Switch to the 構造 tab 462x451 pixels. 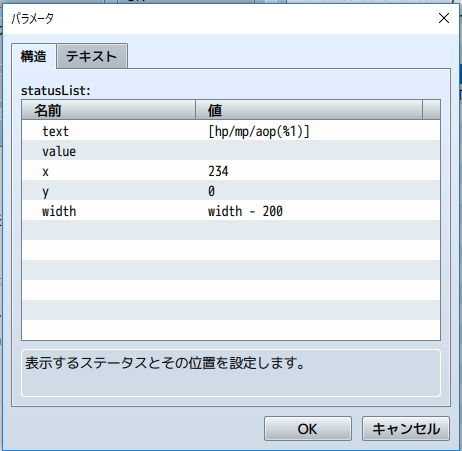33,56
